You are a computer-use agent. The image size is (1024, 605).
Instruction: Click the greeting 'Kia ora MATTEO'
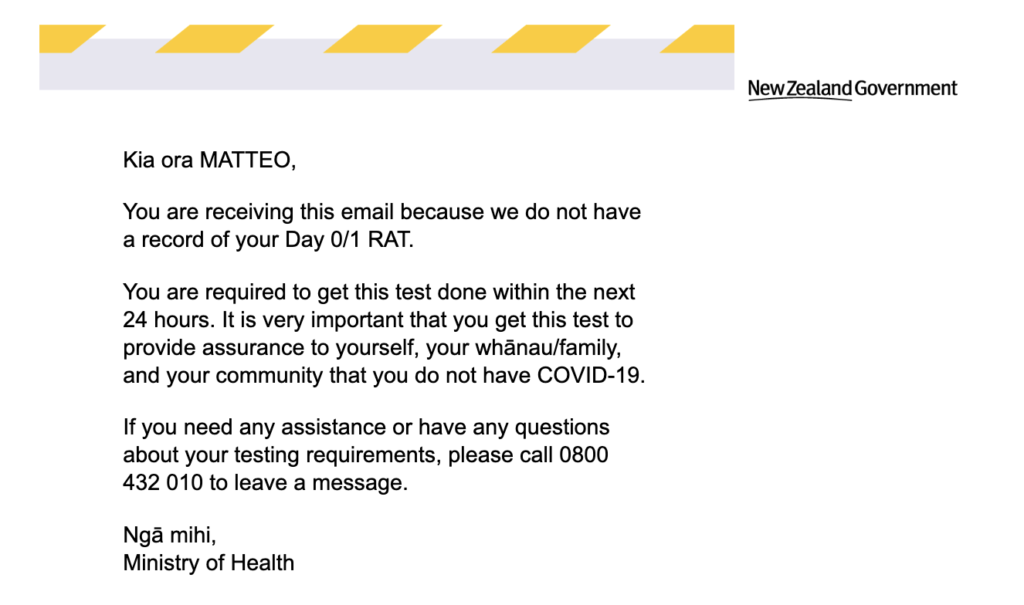point(209,160)
